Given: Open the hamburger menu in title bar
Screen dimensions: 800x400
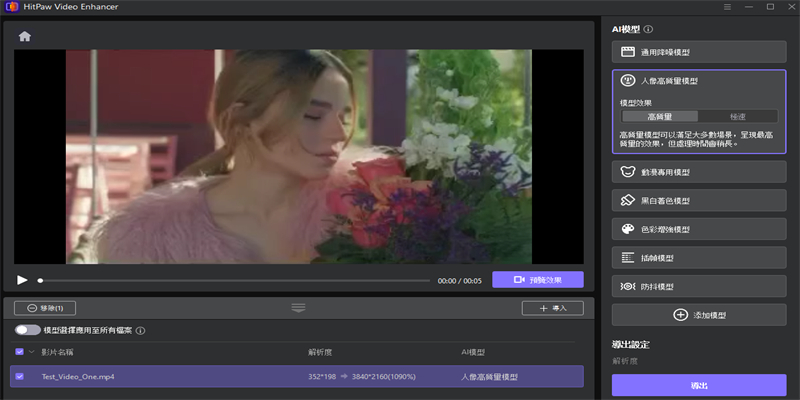Looking at the screenshot, I should tap(727, 7).
